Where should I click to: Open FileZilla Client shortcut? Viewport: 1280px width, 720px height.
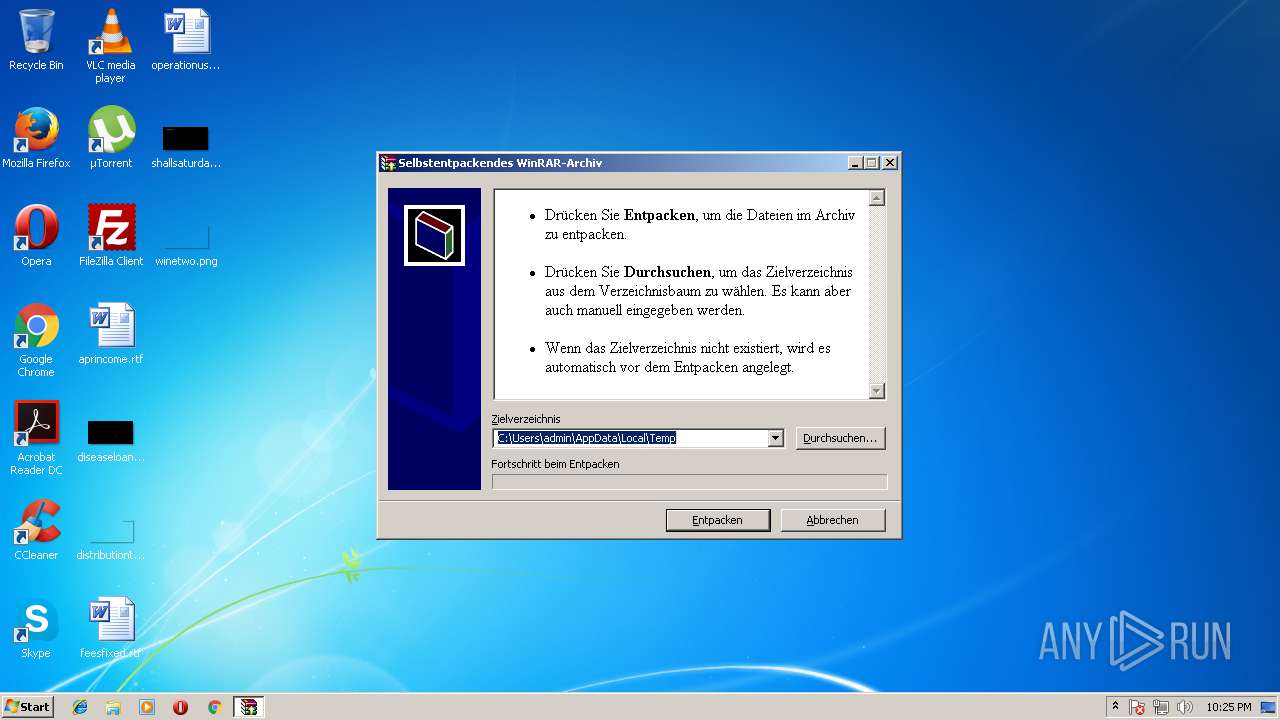(x=110, y=236)
